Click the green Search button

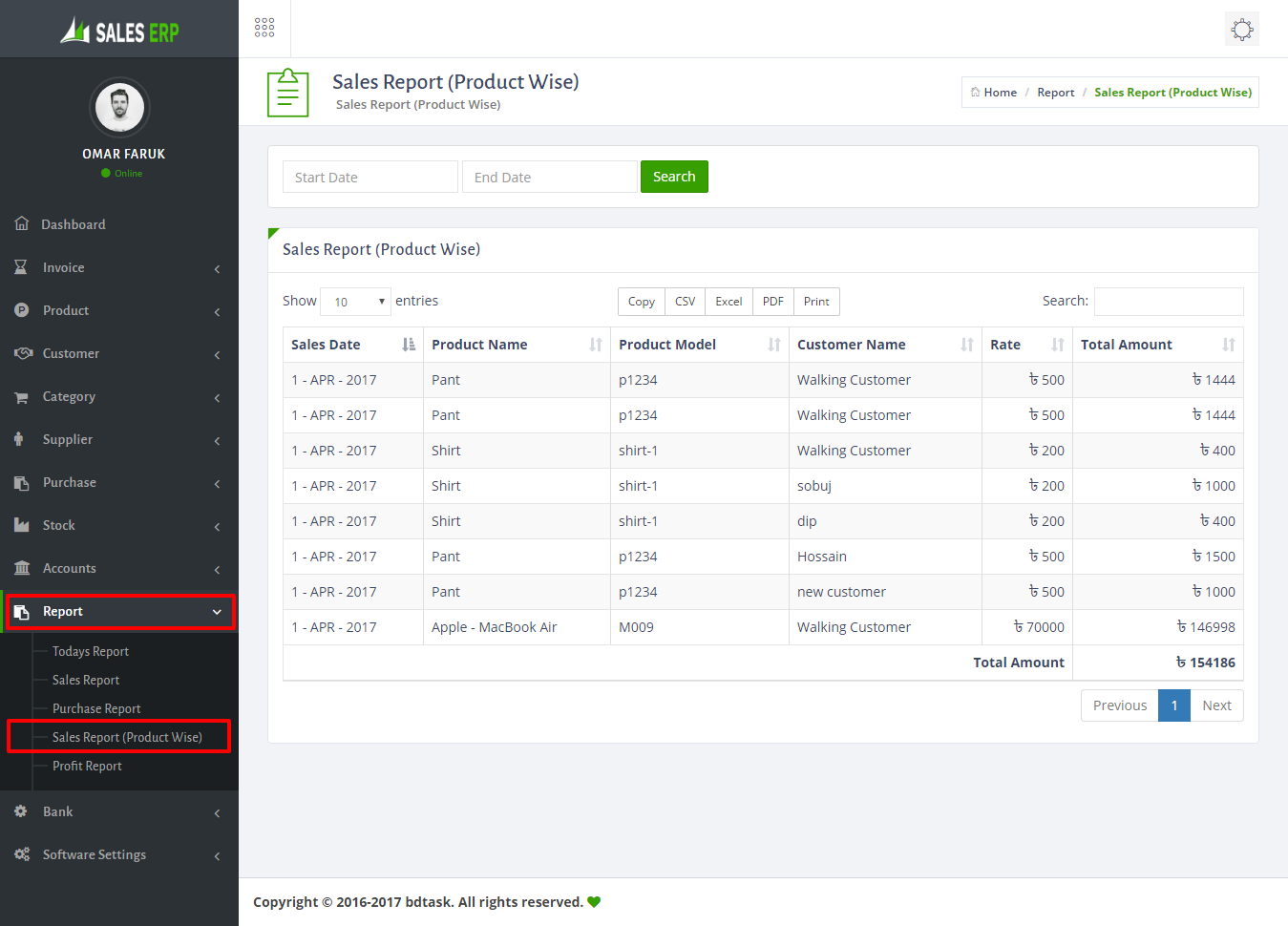673,177
